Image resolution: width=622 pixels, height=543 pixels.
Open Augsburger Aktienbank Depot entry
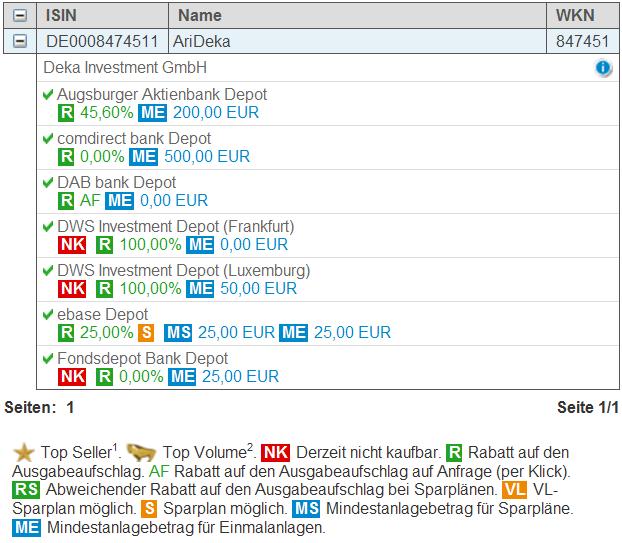click(162, 95)
